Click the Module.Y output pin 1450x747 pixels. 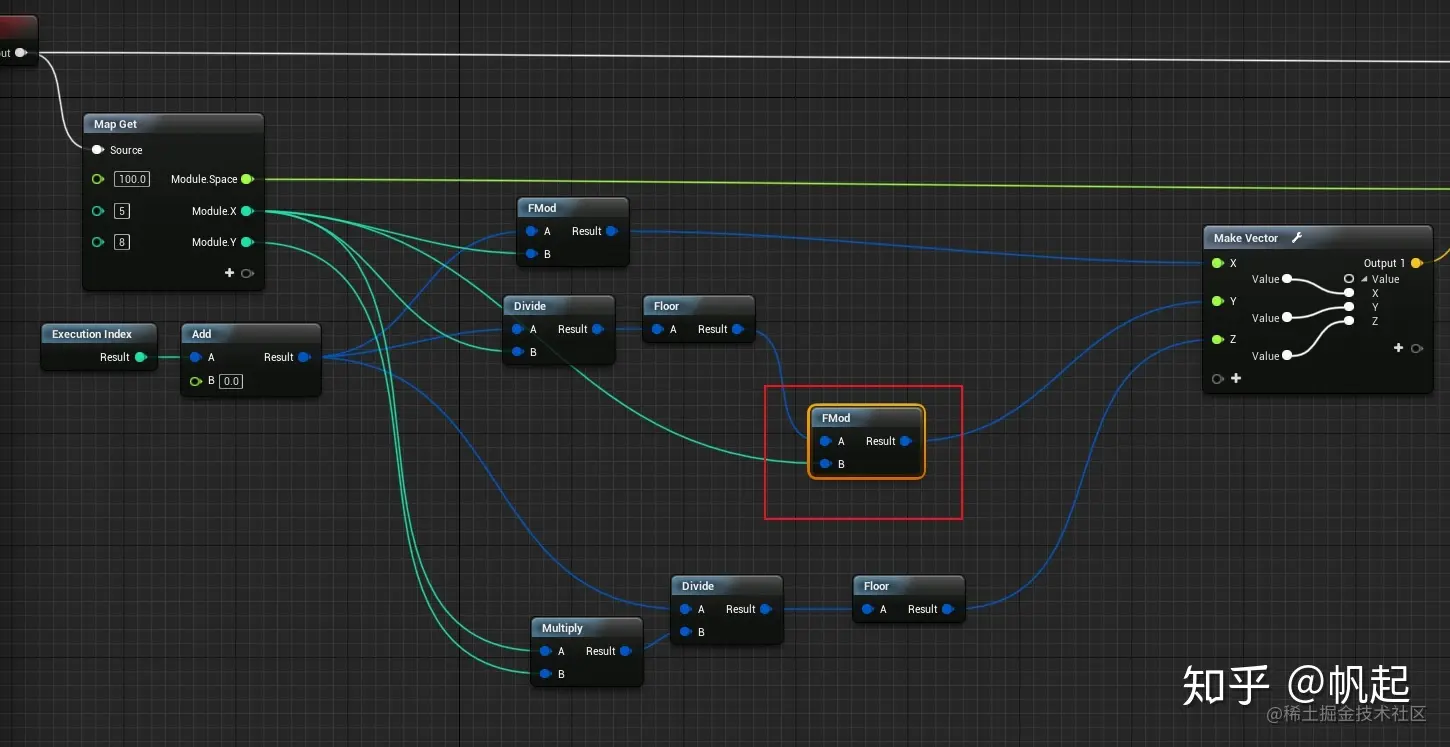point(247,242)
